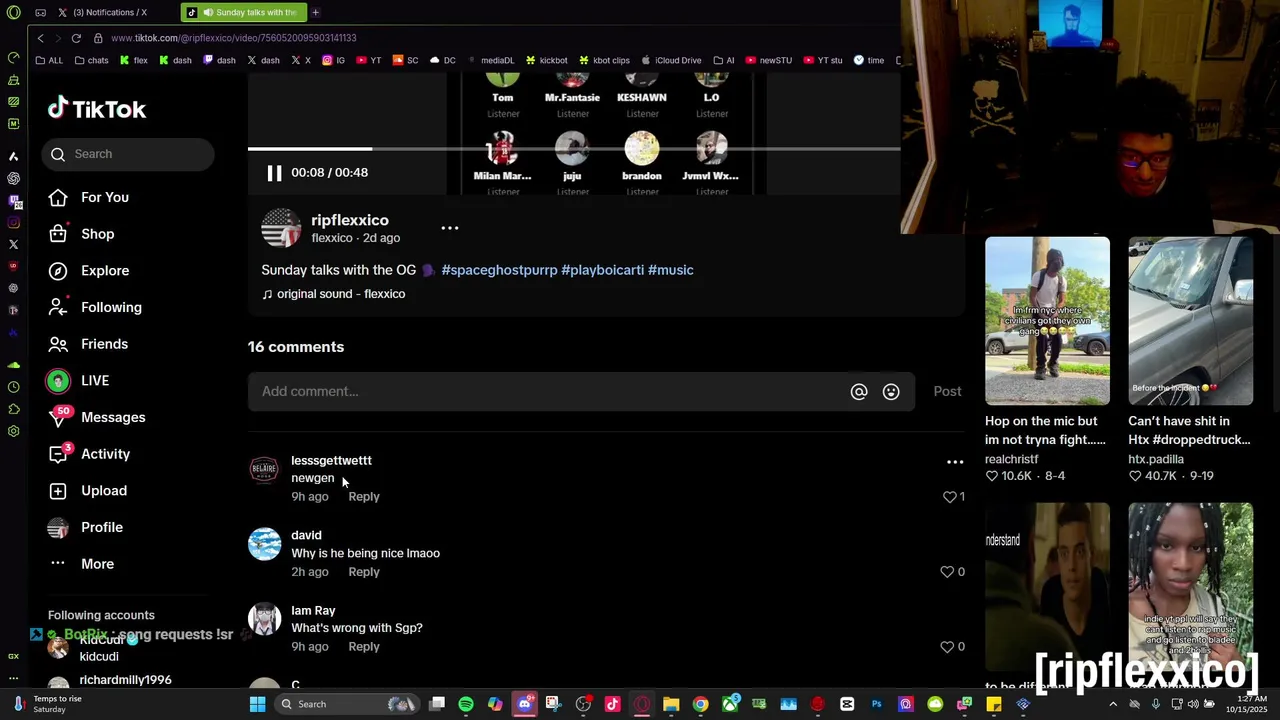Click the TikTok logo
The image size is (1280, 720).
click(97, 109)
